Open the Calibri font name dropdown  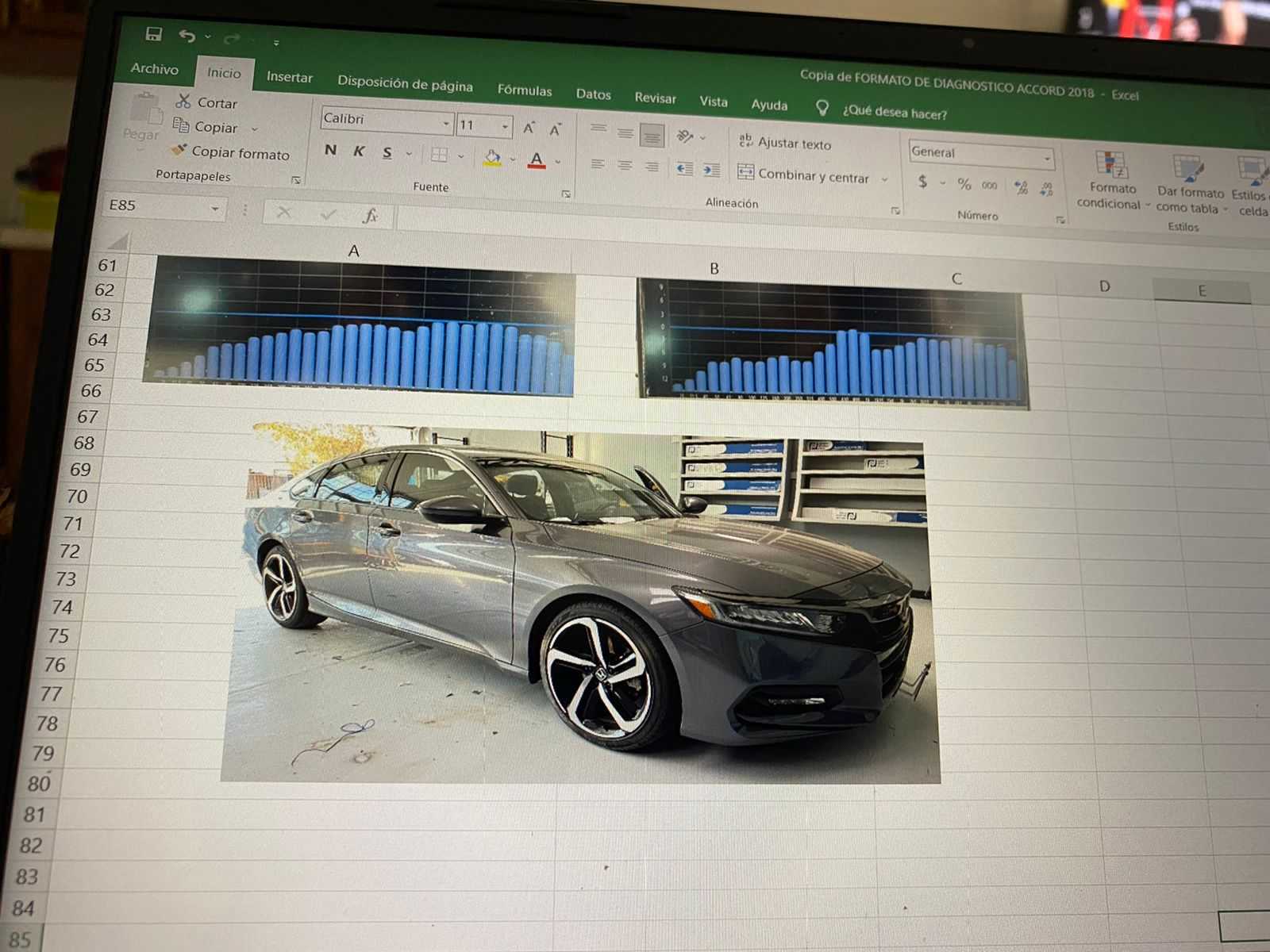tap(445, 124)
